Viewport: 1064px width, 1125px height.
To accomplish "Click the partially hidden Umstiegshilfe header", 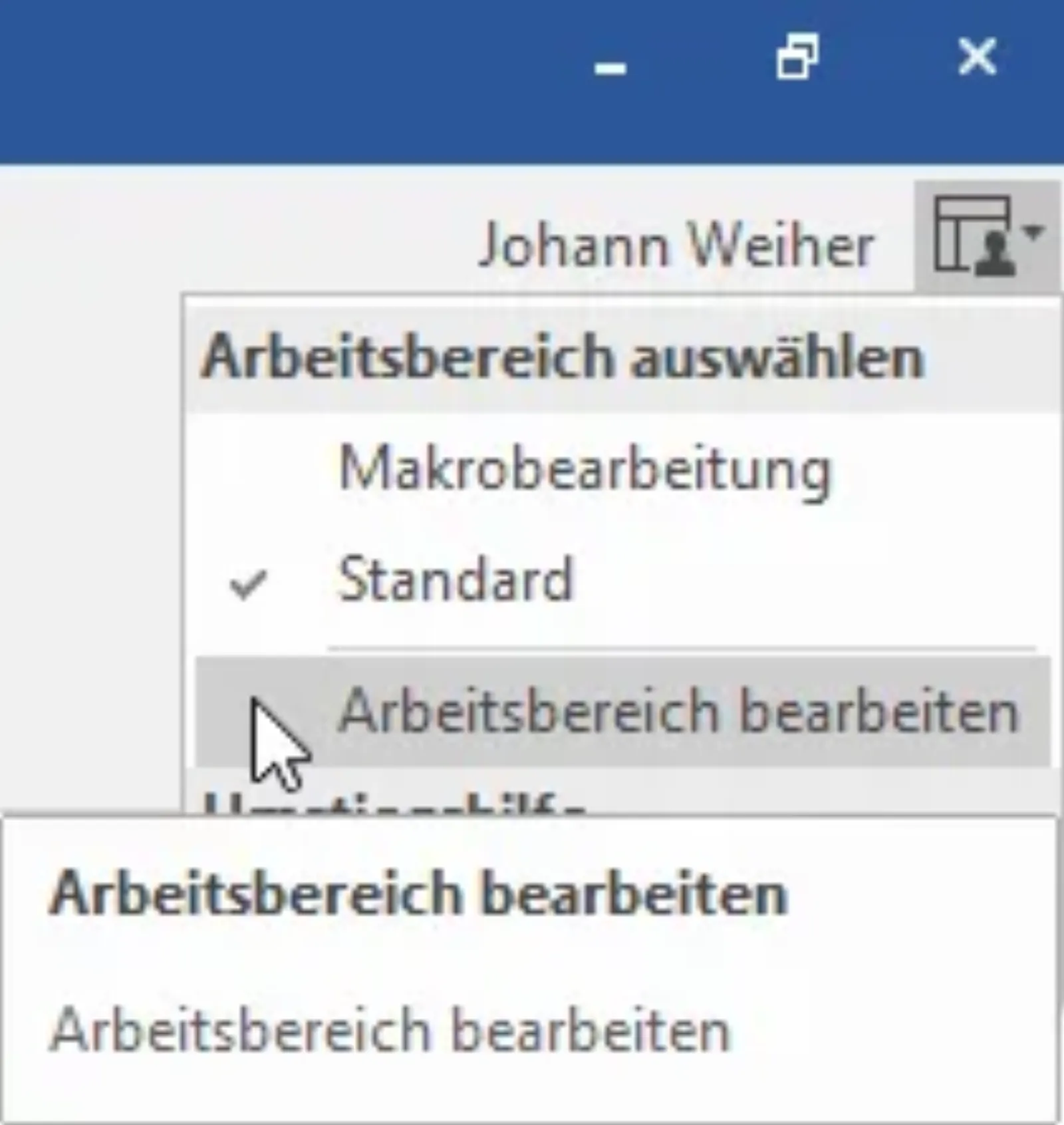I will click(x=394, y=801).
